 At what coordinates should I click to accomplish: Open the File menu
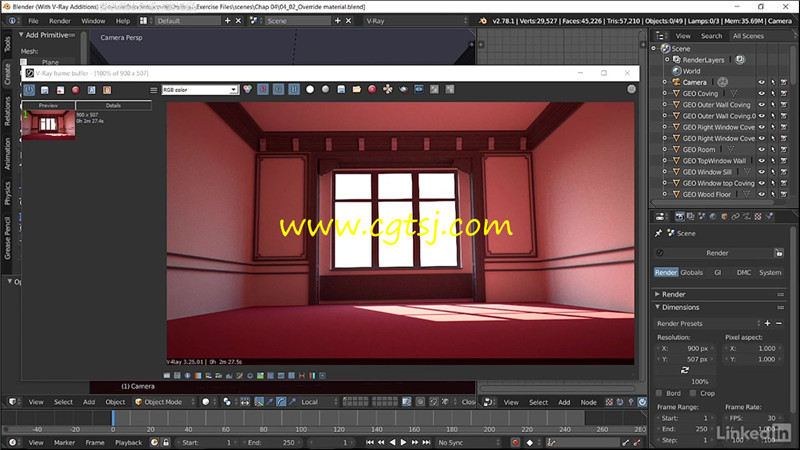point(33,21)
